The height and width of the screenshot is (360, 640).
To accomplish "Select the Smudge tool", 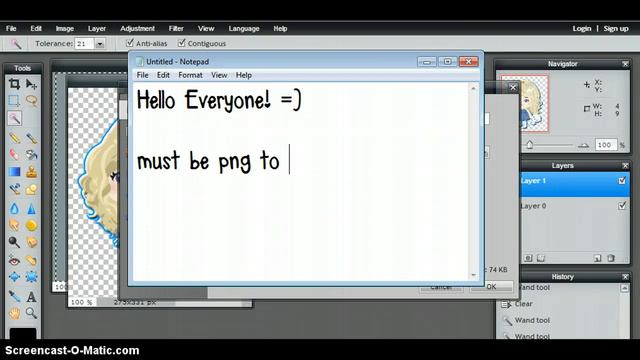I will coord(14,225).
